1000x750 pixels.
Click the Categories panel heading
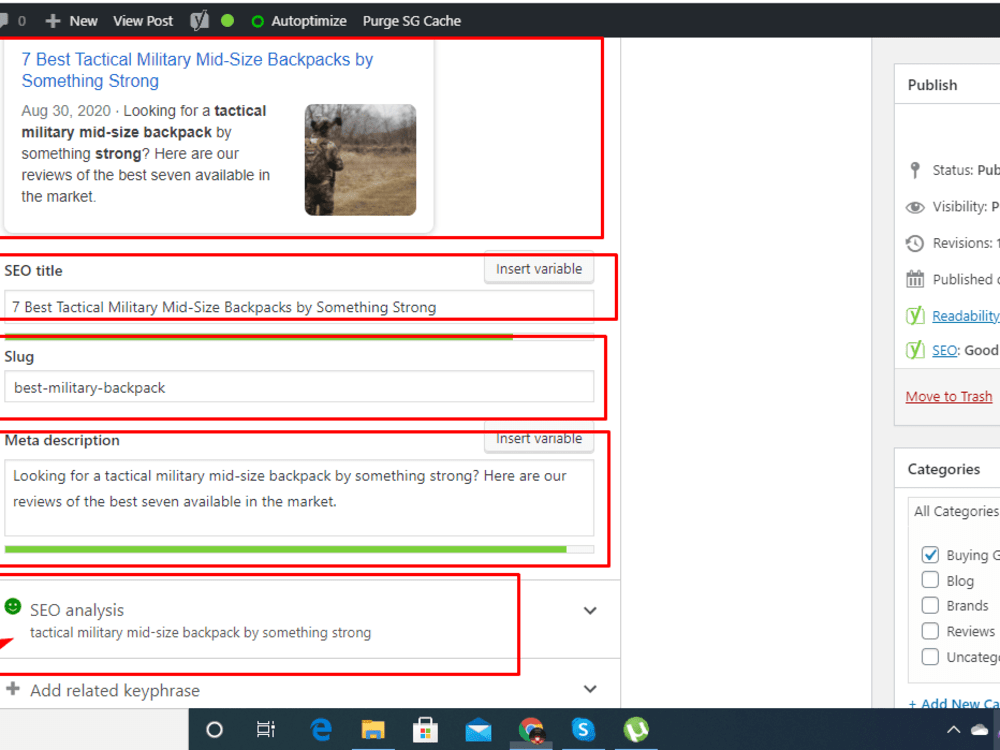pyautogui.click(x=944, y=469)
